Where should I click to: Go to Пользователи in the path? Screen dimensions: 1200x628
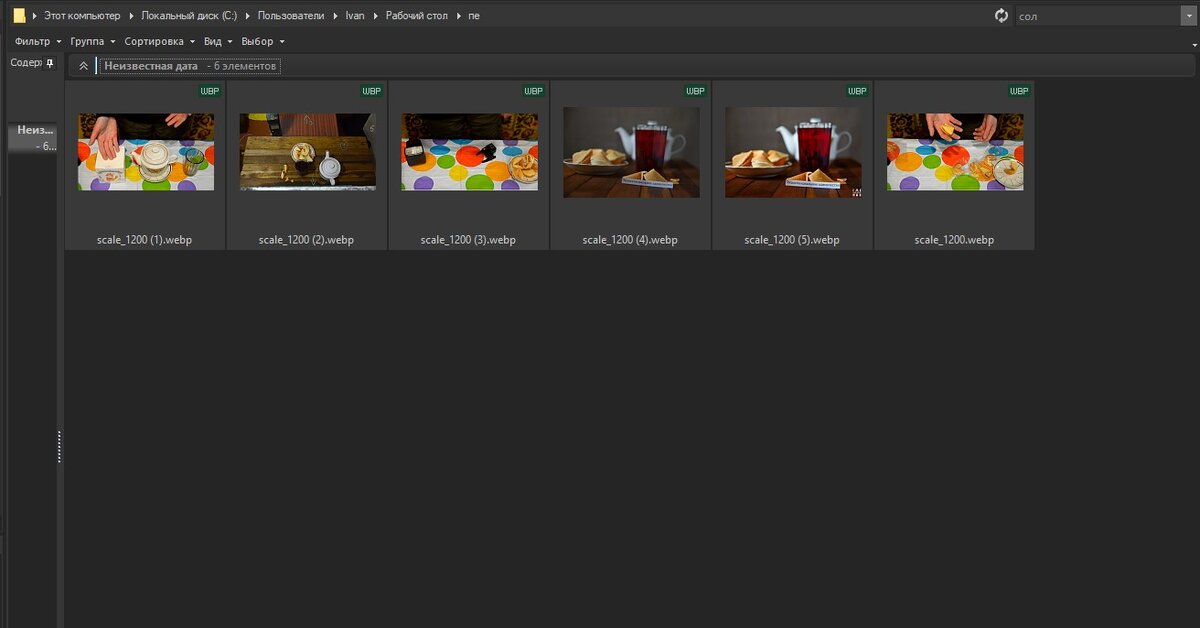point(291,16)
